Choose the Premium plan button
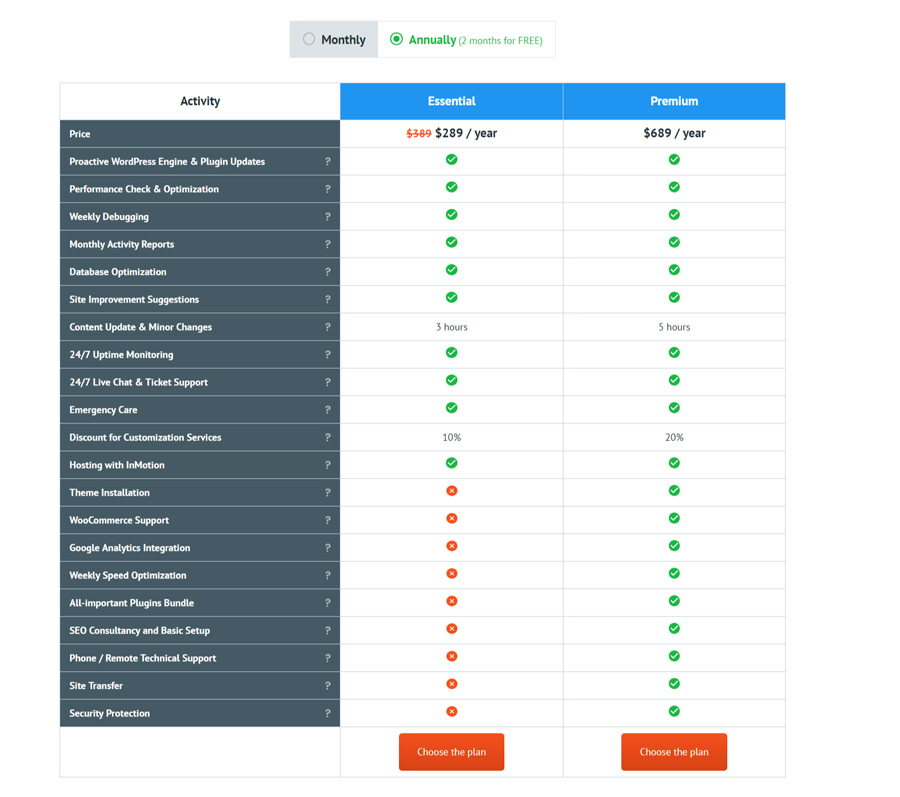The image size is (900, 797). click(x=674, y=752)
